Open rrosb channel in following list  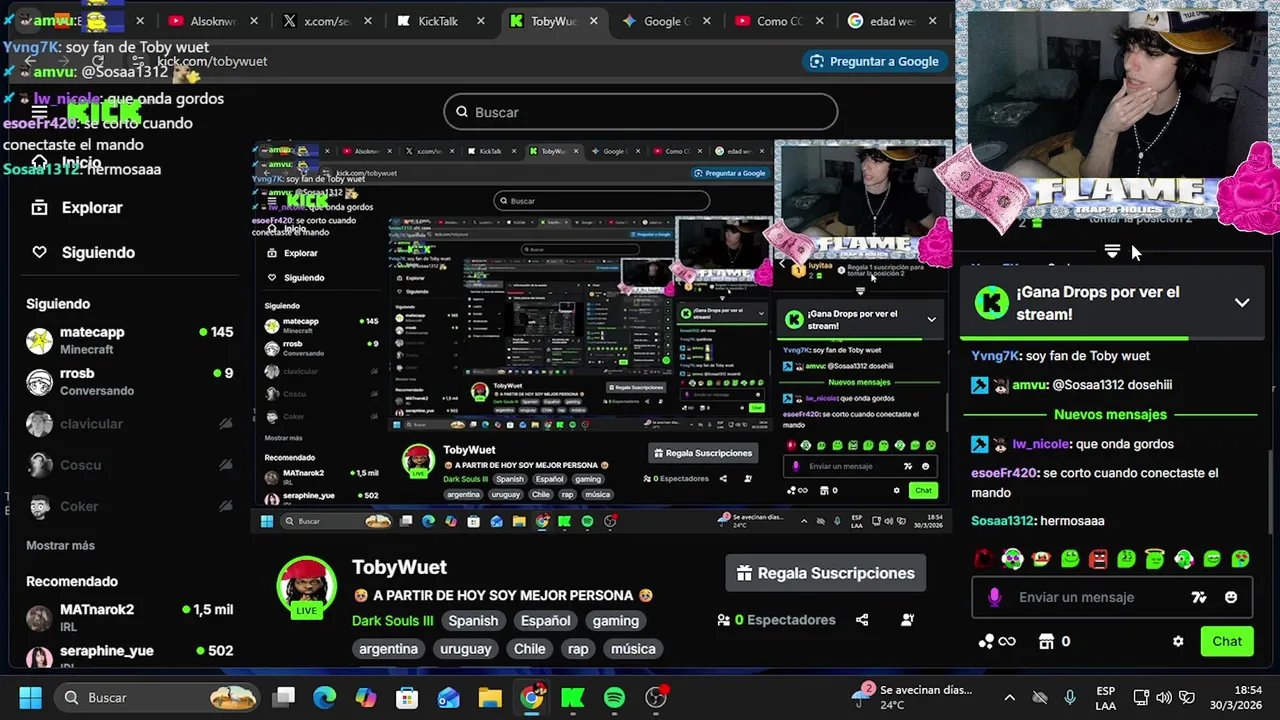tap(130, 381)
